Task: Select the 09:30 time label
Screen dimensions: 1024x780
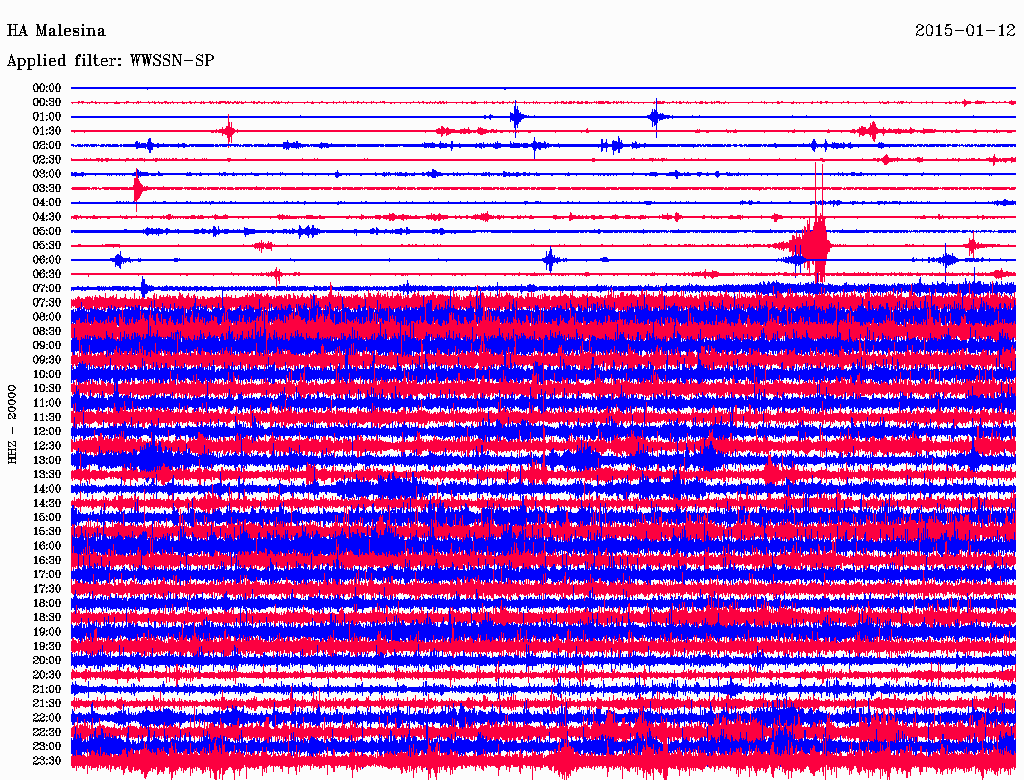Action: click(47, 360)
